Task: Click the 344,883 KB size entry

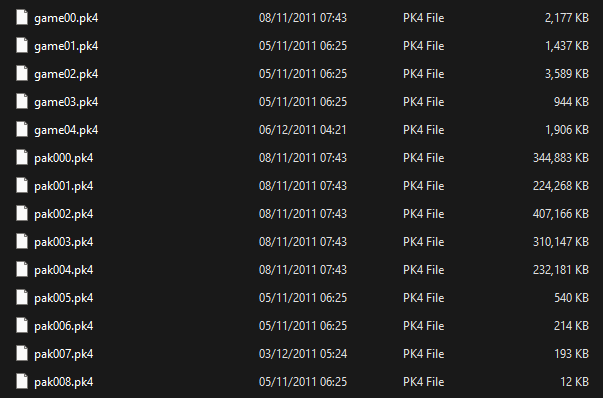Action: pos(561,158)
